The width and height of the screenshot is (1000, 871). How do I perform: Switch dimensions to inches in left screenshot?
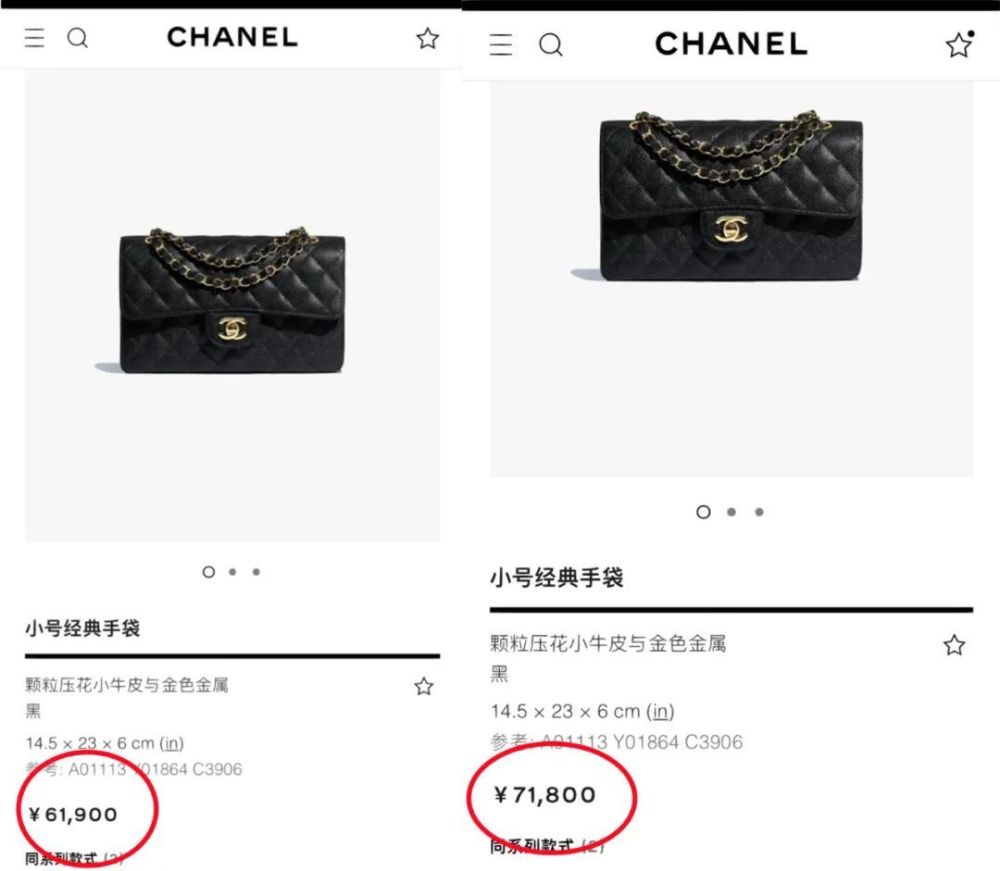(172, 743)
